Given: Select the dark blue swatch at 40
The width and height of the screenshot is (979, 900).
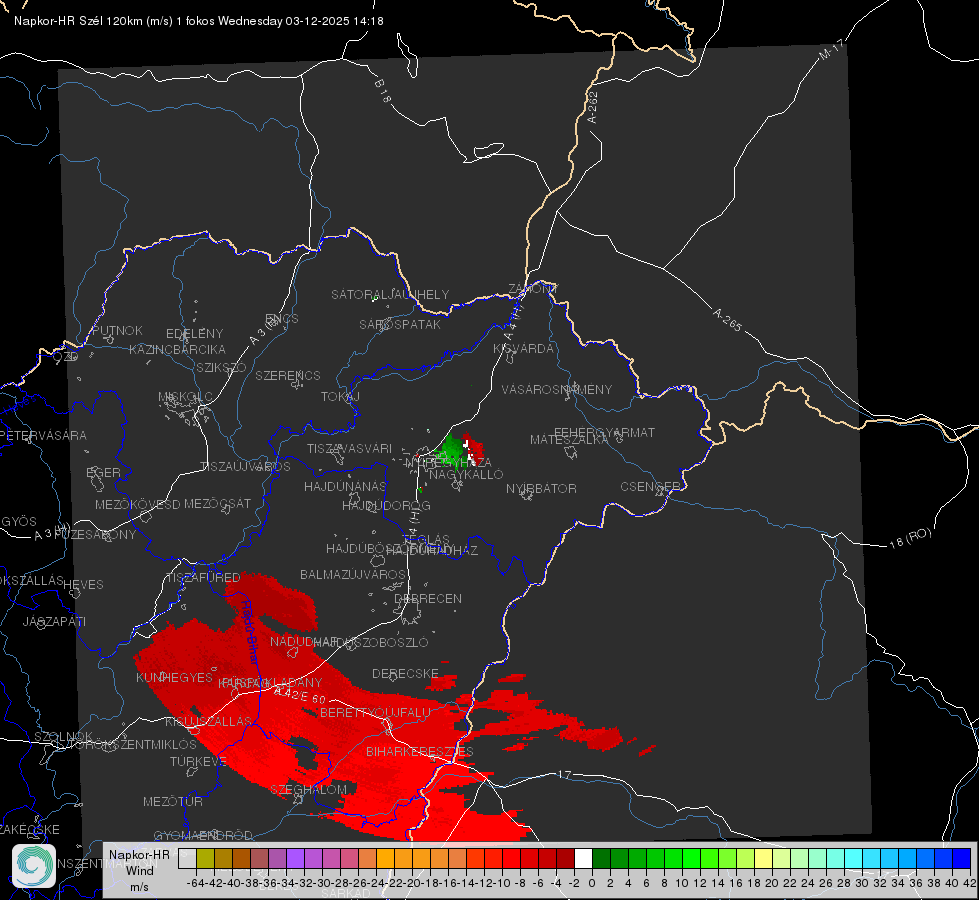Looking at the screenshot, I should click(x=961, y=858).
